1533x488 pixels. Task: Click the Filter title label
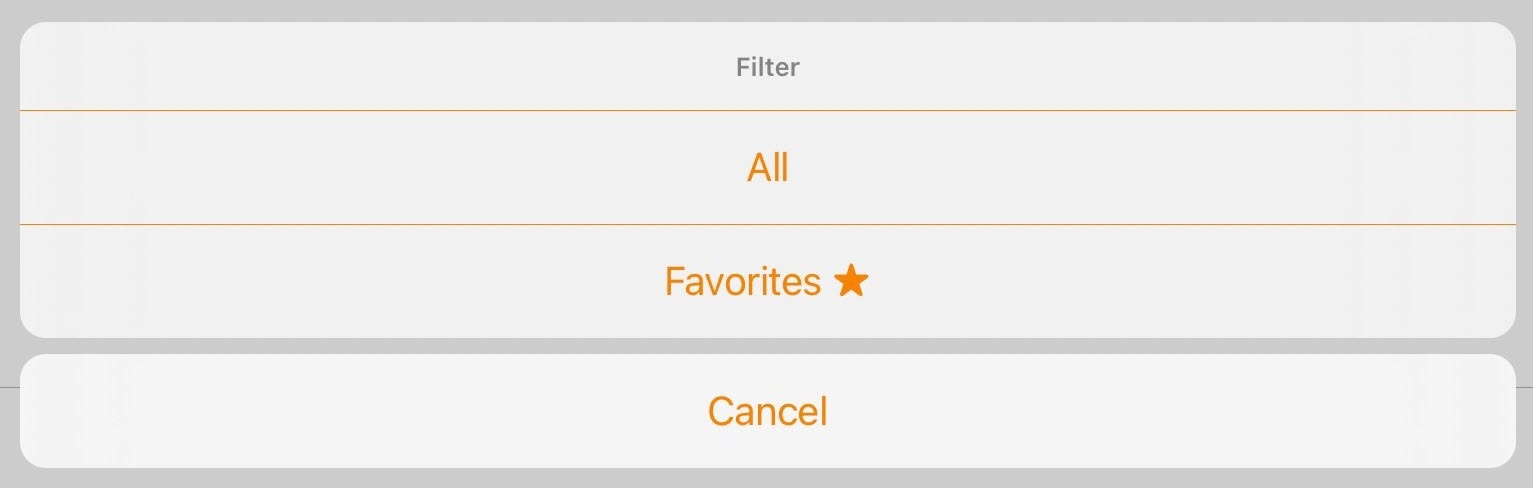(x=768, y=68)
